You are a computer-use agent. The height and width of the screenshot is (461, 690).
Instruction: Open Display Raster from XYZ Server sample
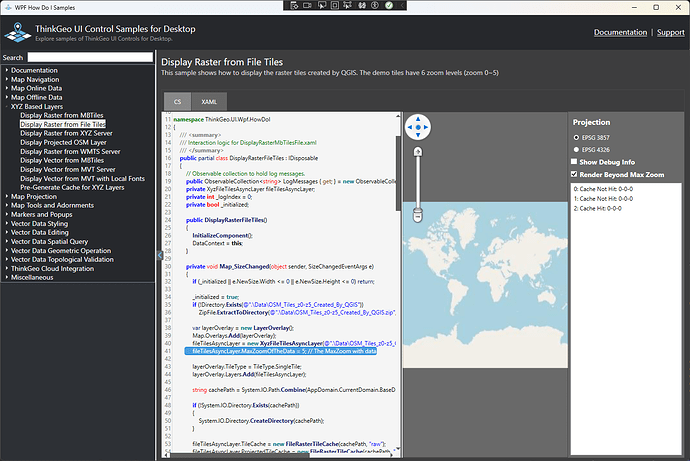click(x=66, y=133)
